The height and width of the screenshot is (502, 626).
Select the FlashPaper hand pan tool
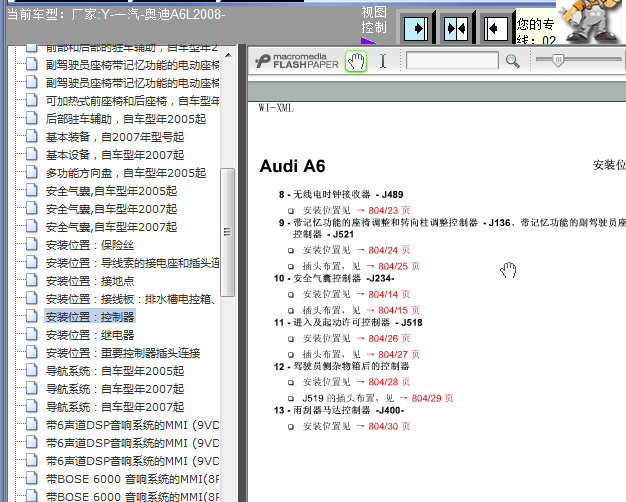[x=356, y=61]
